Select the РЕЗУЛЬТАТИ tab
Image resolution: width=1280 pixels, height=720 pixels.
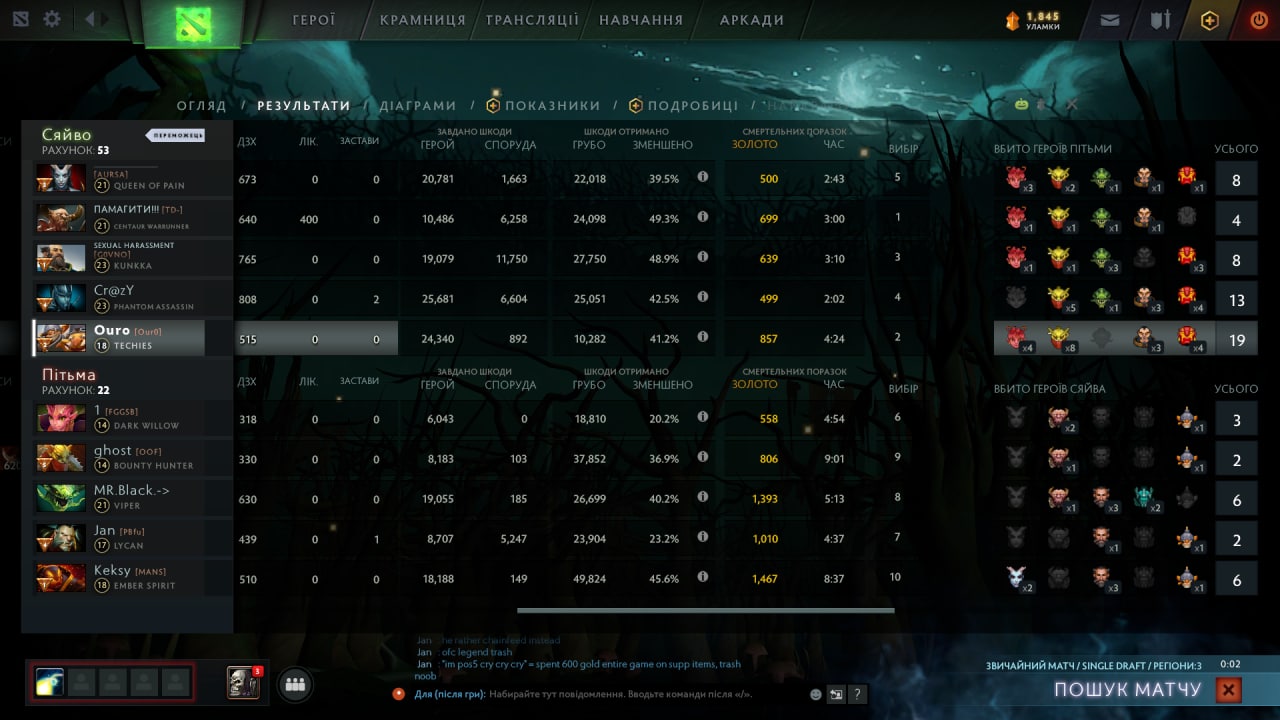304,105
